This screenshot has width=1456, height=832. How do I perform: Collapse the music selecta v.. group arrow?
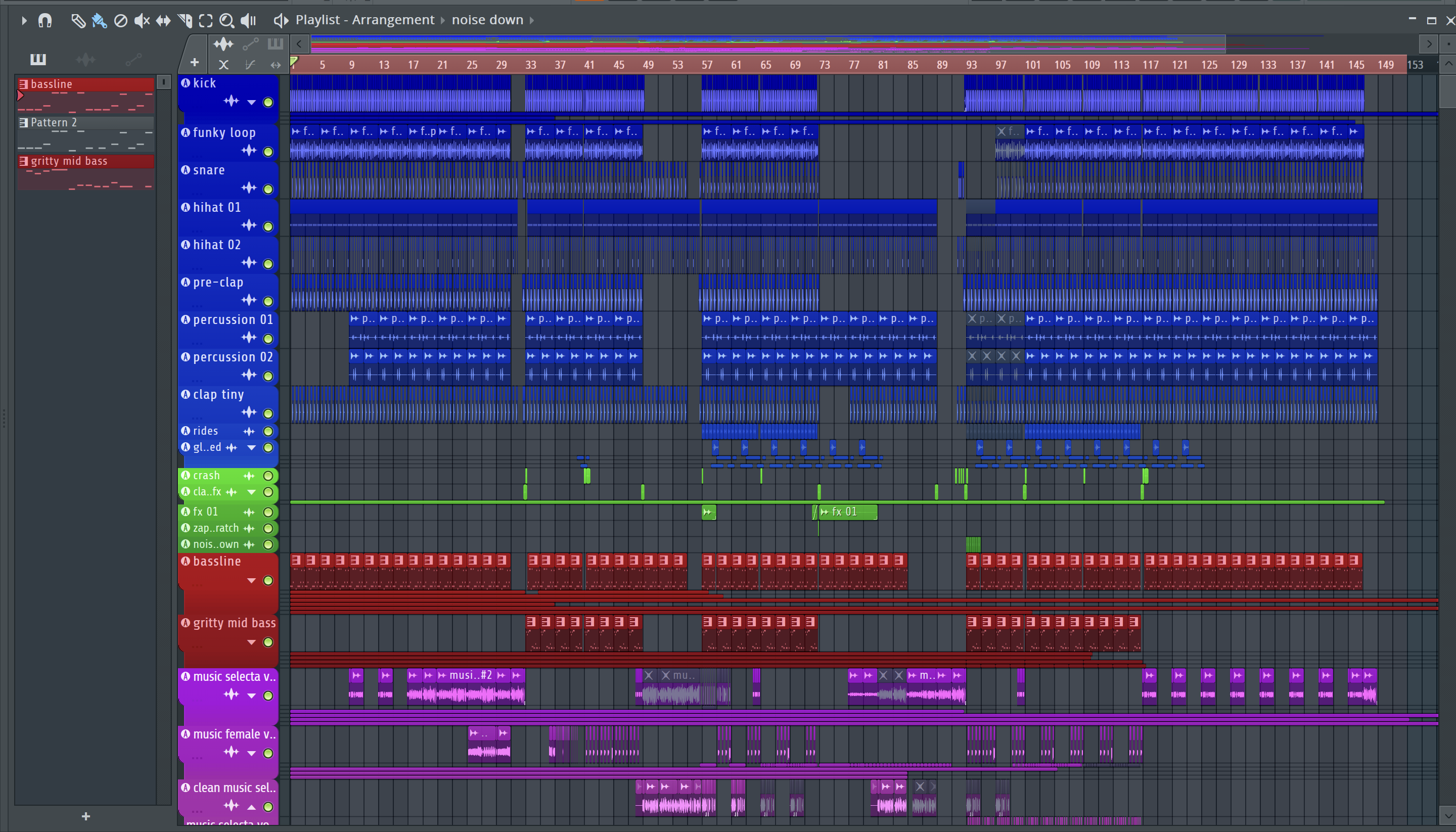pyautogui.click(x=251, y=696)
